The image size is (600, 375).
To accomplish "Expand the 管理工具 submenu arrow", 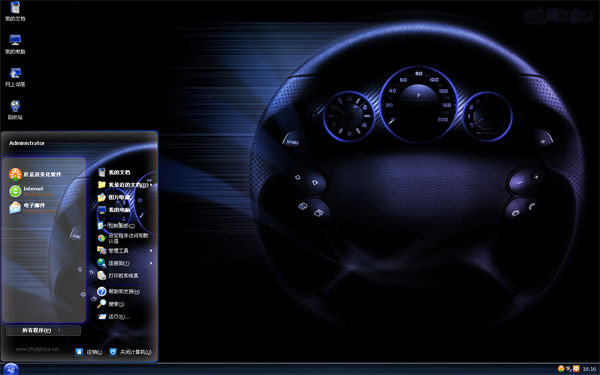I will pyautogui.click(x=151, y=251).
